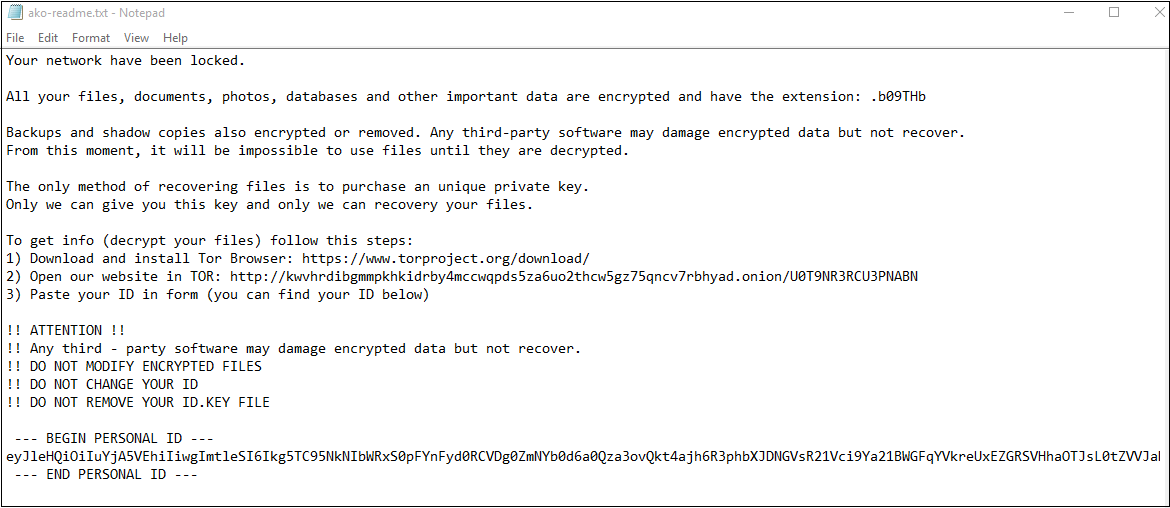Viewport: 1170px width, 508px height.
Task: Maximize the Notepad window
Action: 1114,13
